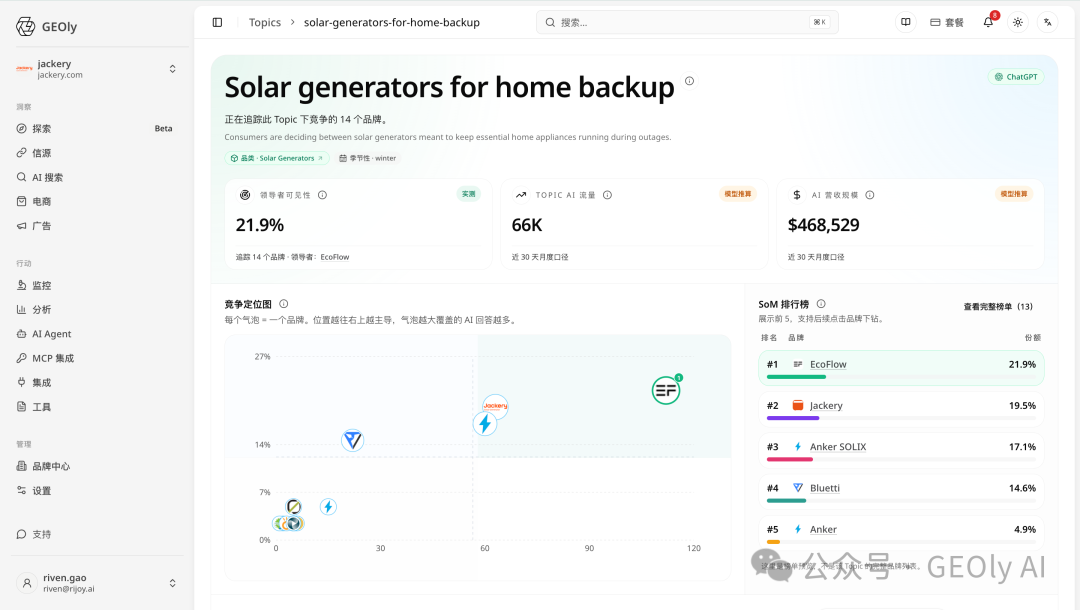
Task: Open 探索 in the sidebar
Action: click(x=95, y=129)
